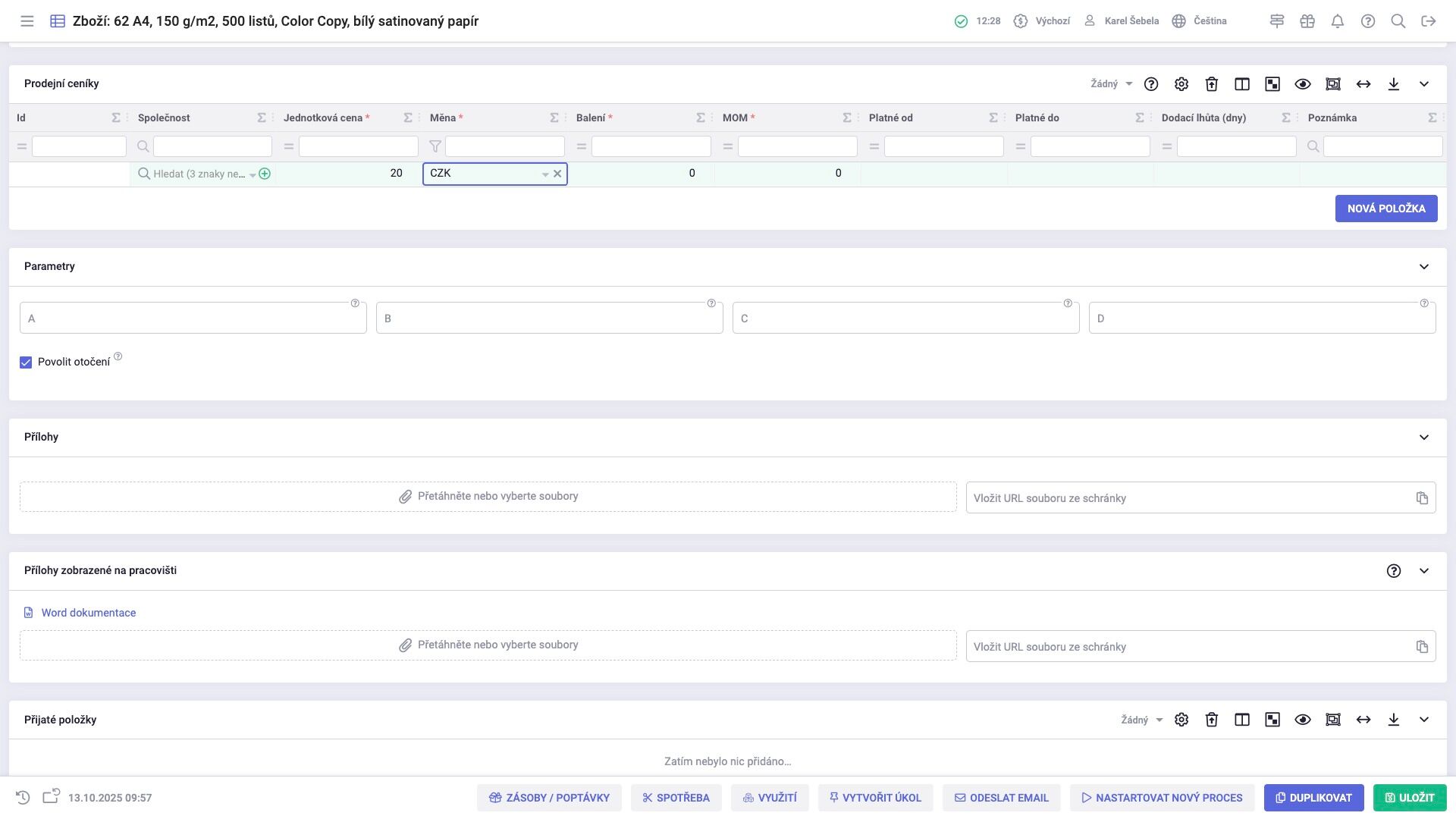
Task: Collapse the Parametry section
Action: click(1424, 266)
